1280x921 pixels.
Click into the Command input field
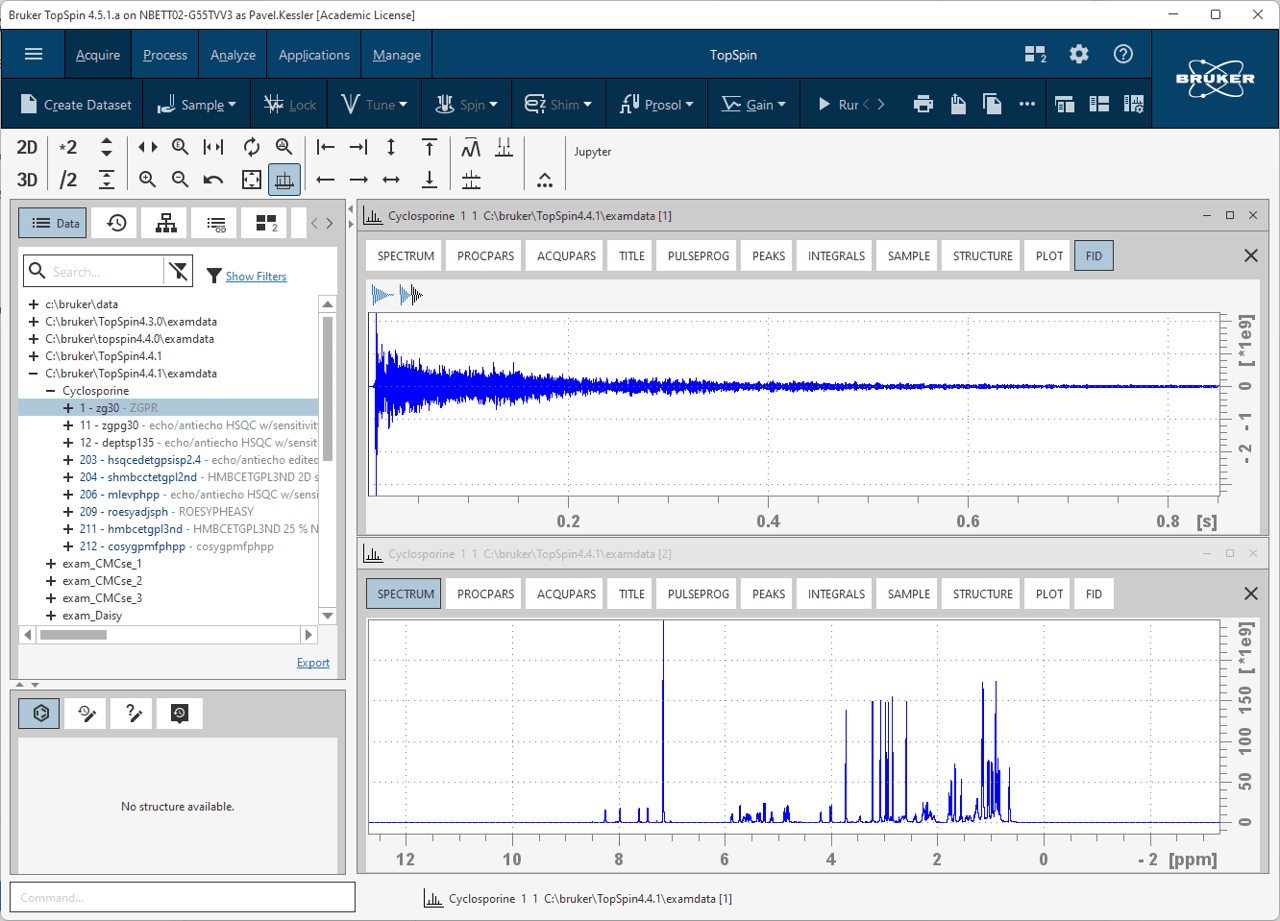pos(183,897)
